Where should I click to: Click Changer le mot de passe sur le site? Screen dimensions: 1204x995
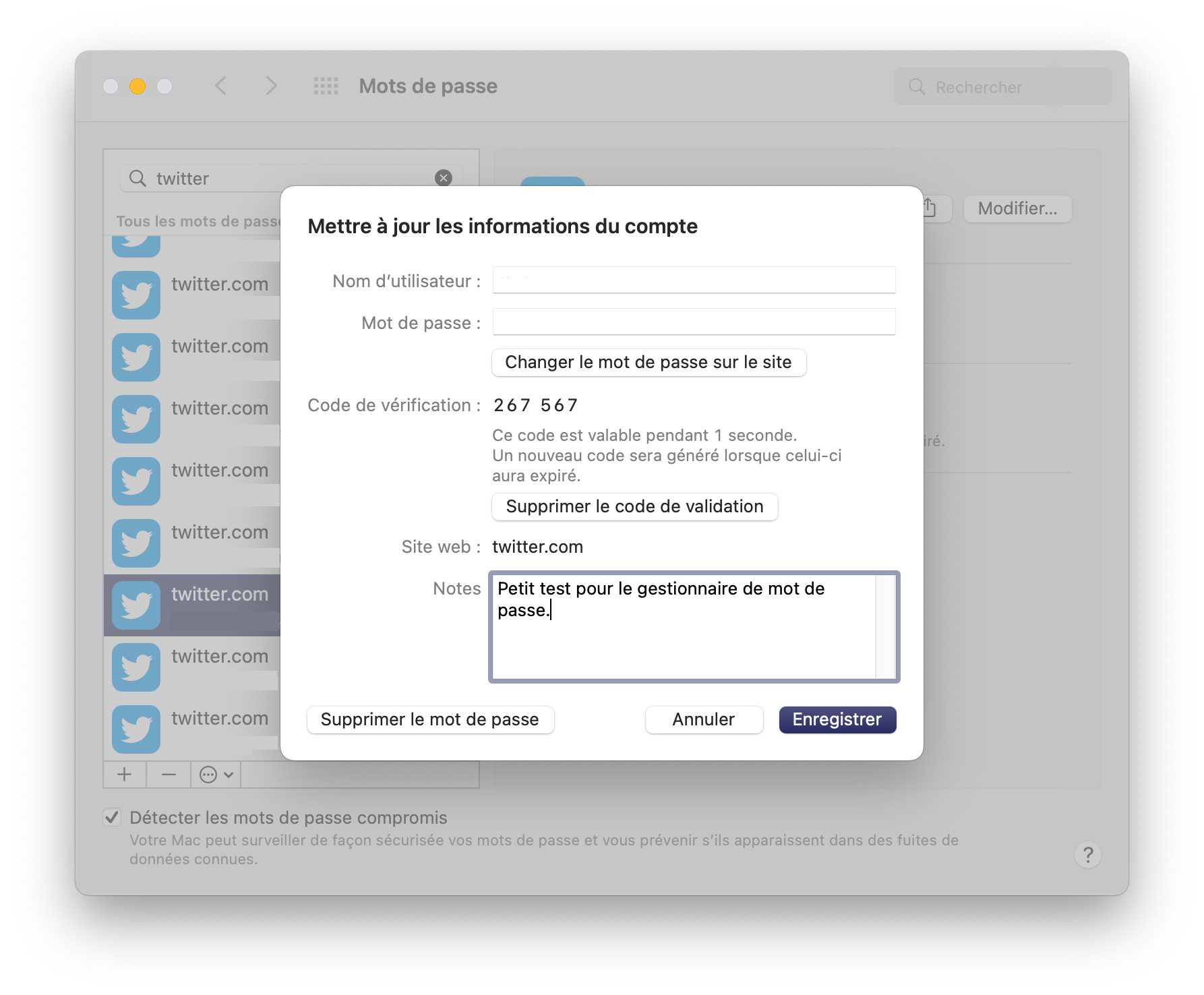pos(649,362)
